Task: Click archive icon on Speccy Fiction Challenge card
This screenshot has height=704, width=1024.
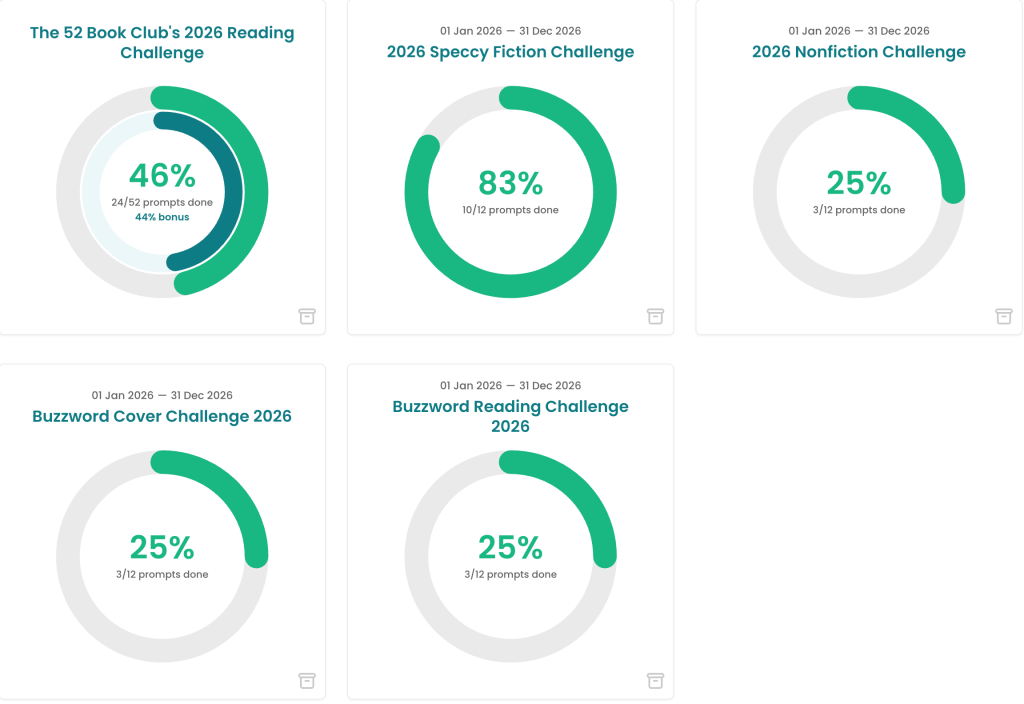Action: [655, 316]
